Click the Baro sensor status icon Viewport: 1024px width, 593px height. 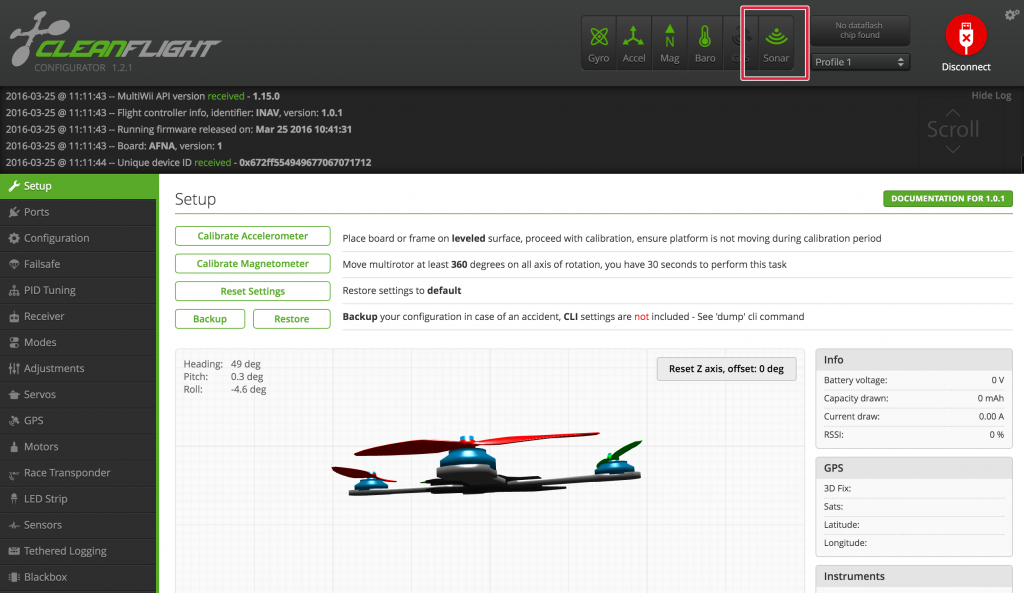point(704,40)
